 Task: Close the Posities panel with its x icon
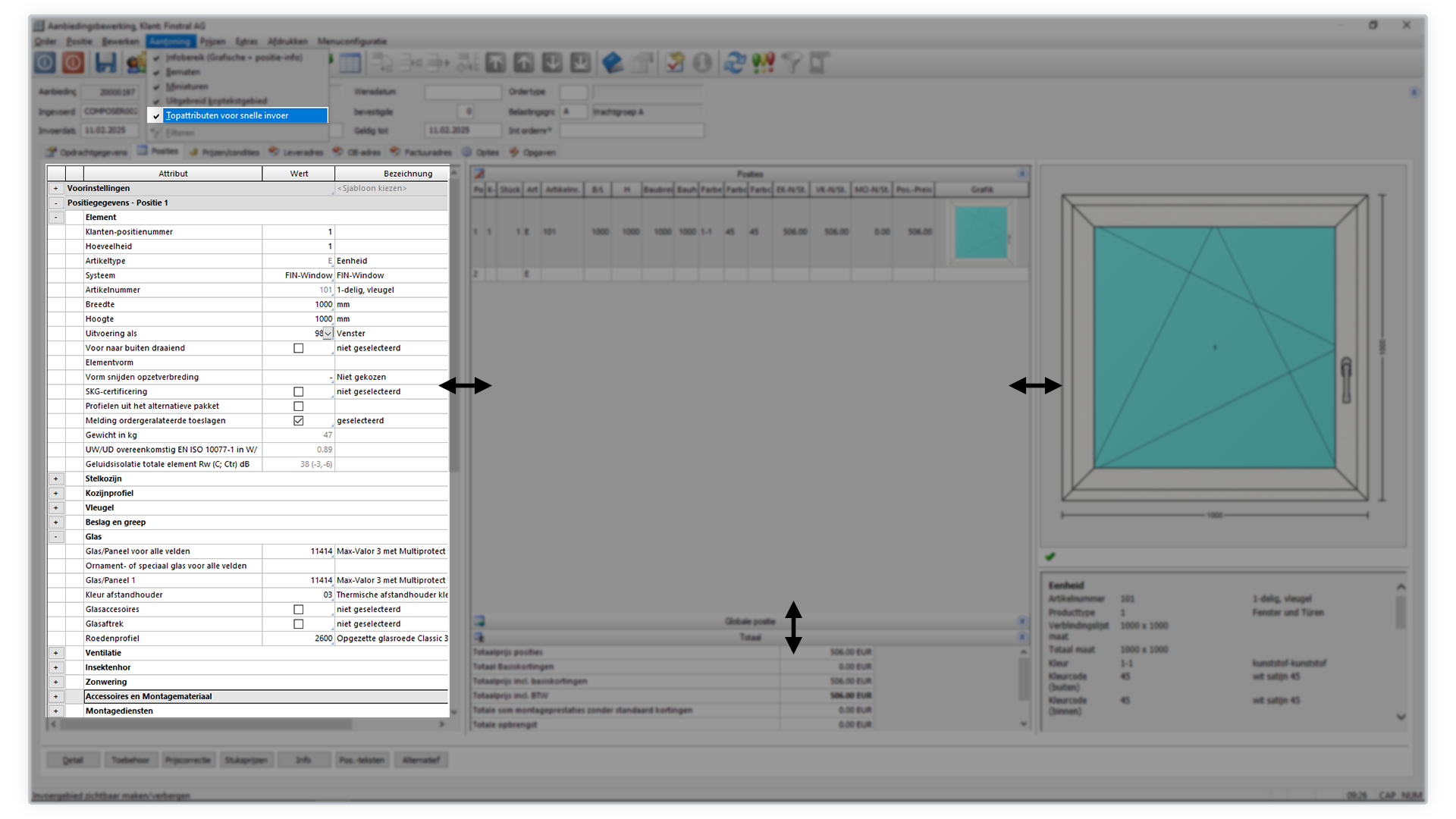click(x=1022, y=174)
